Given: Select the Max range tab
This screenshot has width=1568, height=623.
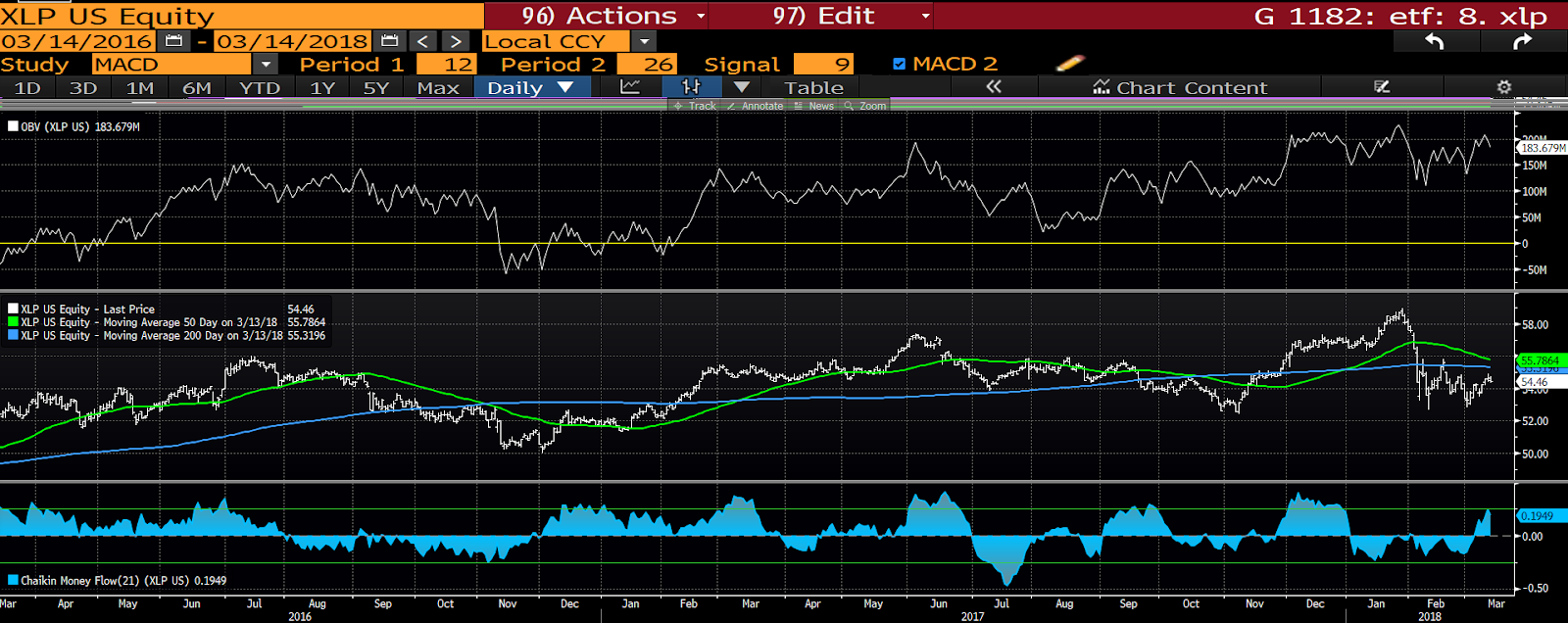Looking at the screenshot, I should 438,87.
